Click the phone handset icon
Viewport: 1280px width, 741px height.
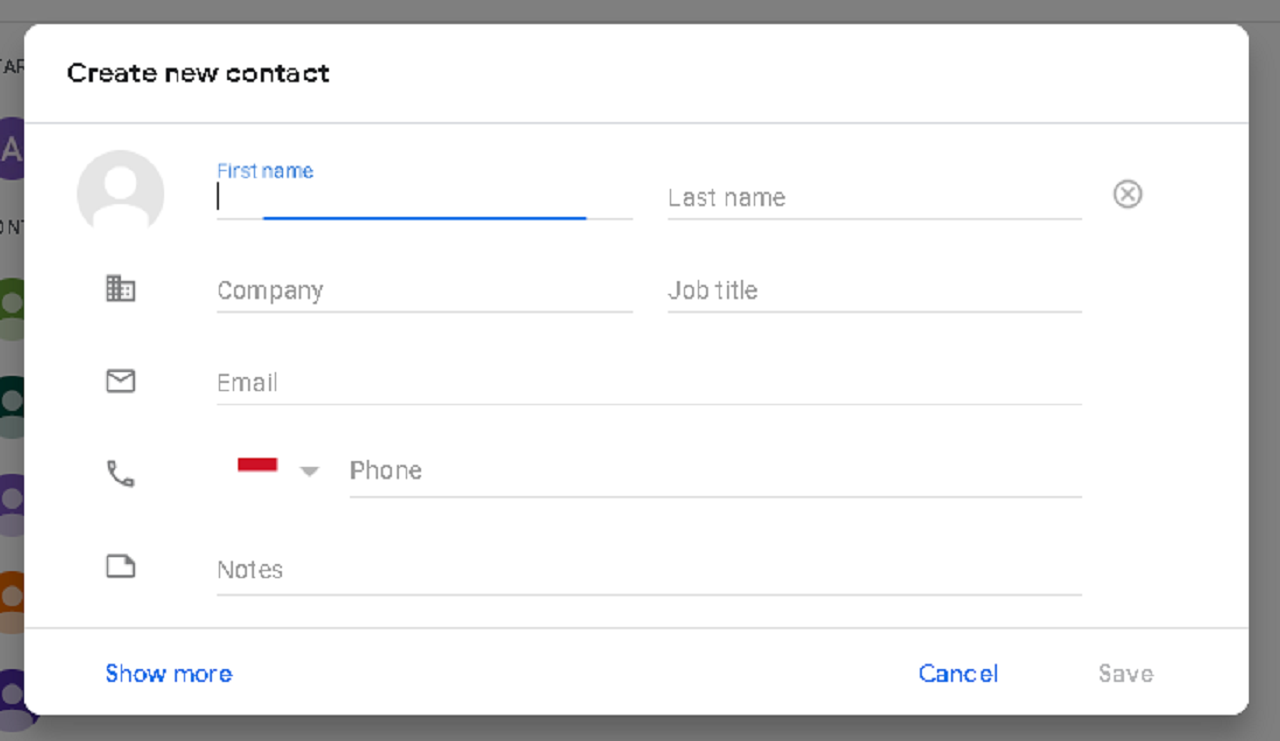(x=120, y=473)
